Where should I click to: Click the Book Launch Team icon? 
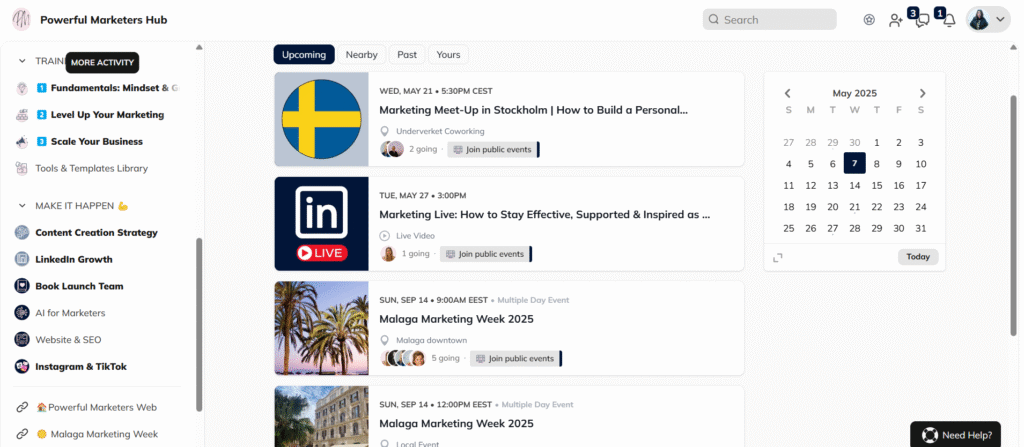coord(22,286)
